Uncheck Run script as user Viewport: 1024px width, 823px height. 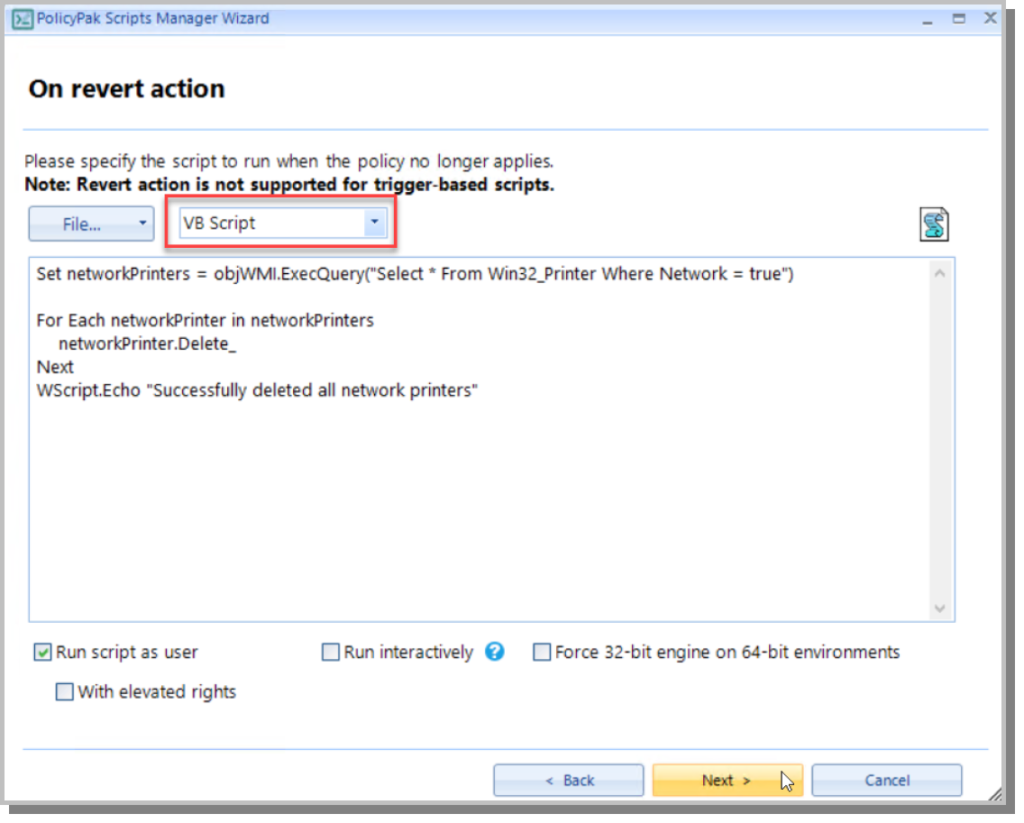coord(42,651)
